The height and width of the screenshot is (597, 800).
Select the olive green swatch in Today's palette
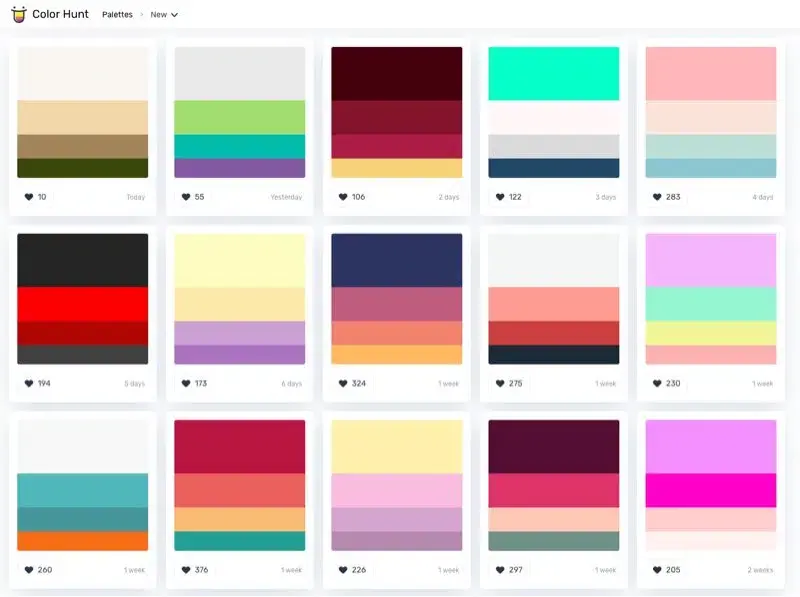(83, 168)
